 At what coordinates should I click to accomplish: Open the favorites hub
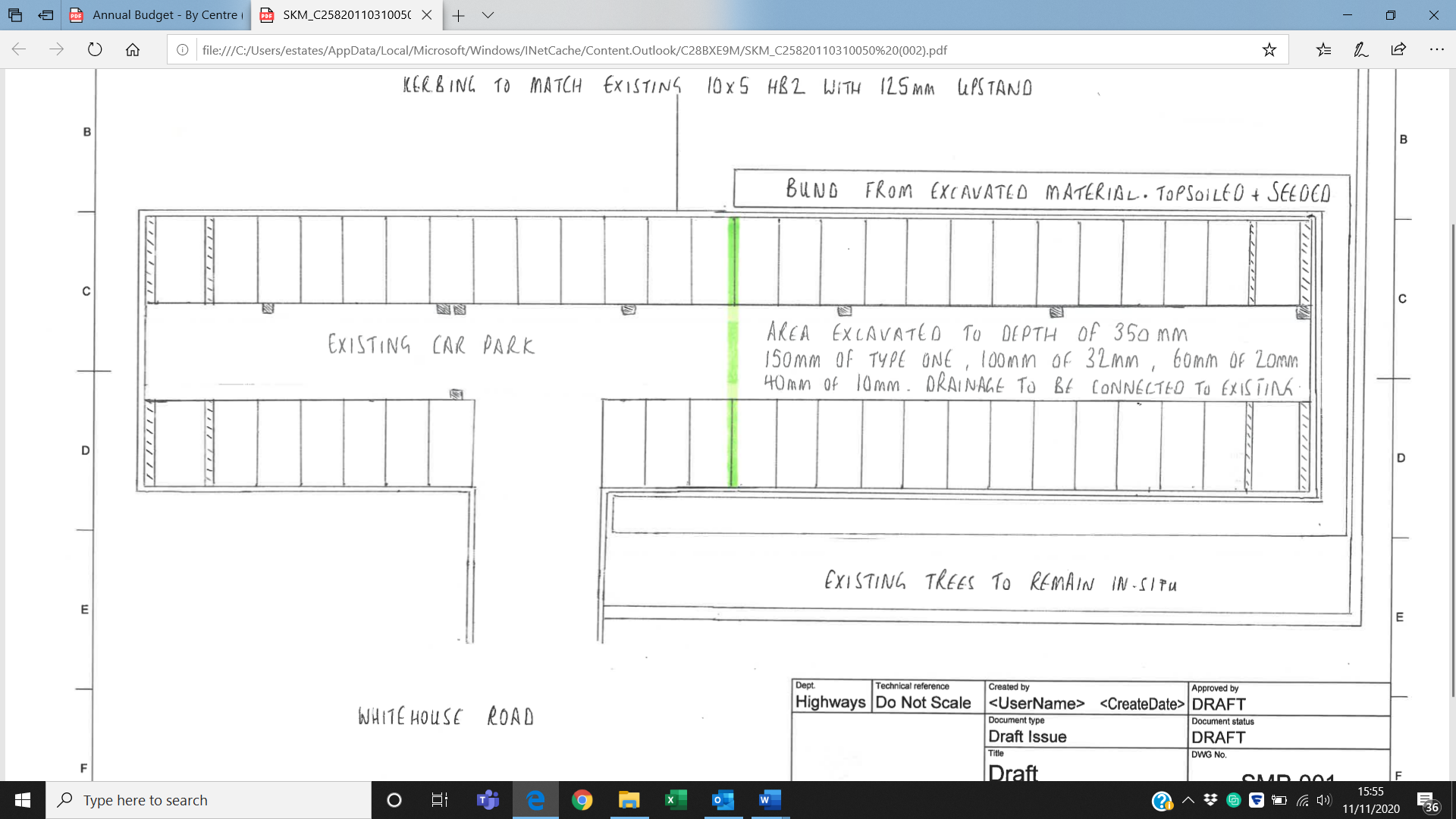pos(1323,50)
